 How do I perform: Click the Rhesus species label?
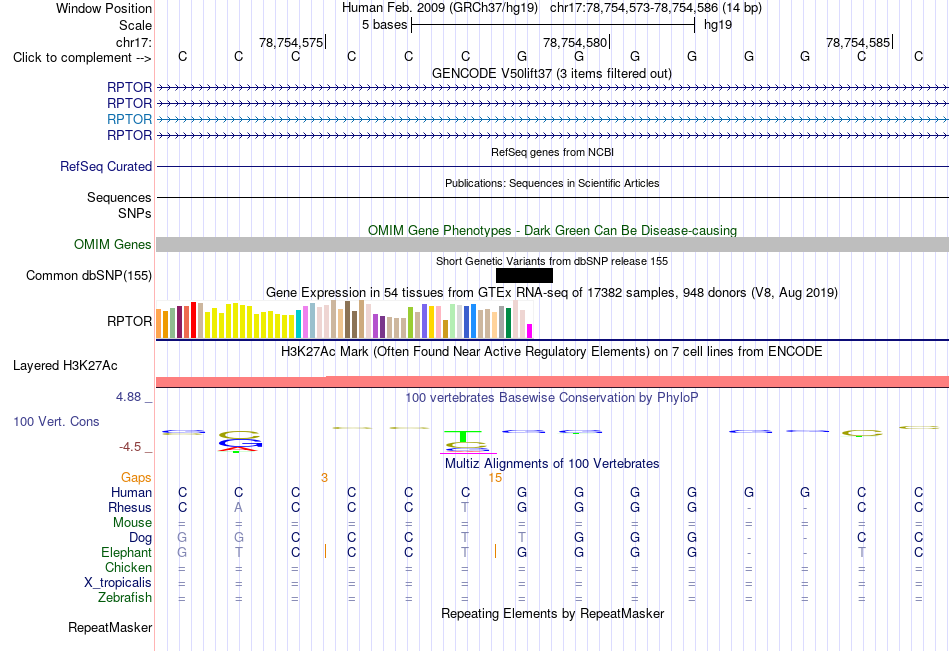(130, 507)
